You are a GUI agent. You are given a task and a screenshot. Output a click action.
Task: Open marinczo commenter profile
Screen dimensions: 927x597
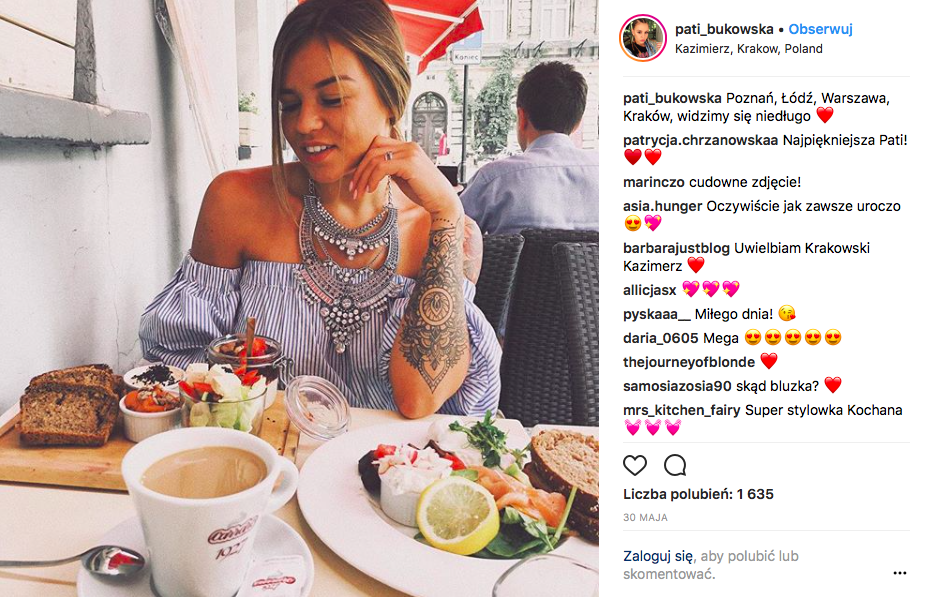(x=654, y=183)
